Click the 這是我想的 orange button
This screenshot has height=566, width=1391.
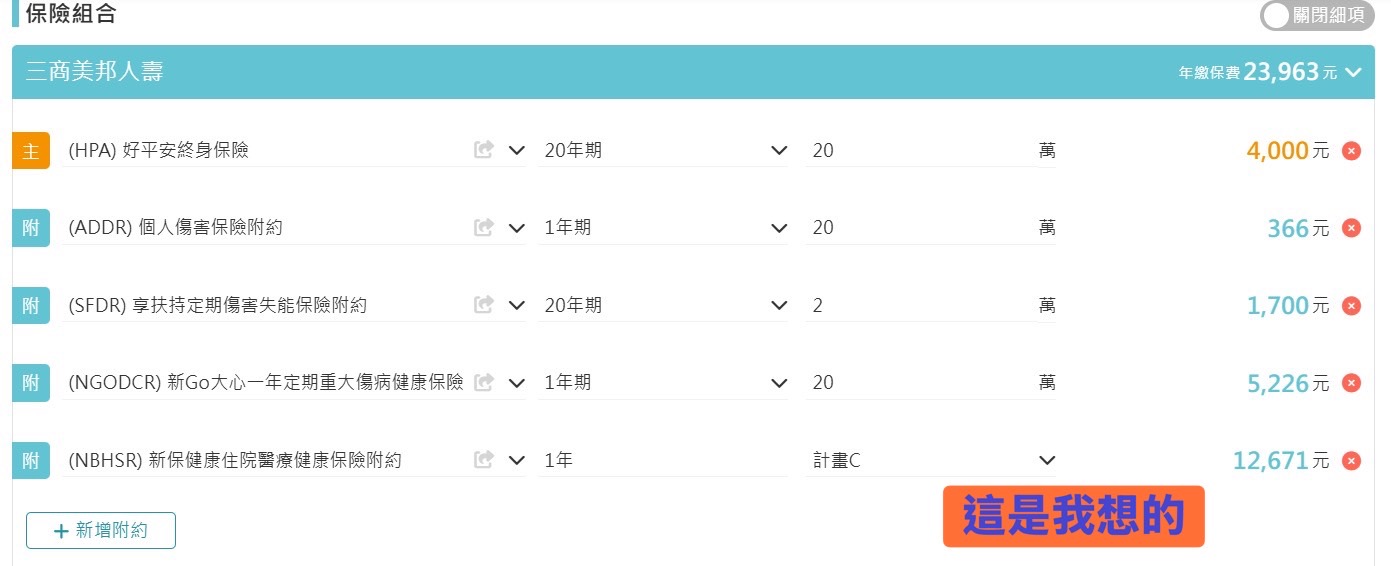1073,516
